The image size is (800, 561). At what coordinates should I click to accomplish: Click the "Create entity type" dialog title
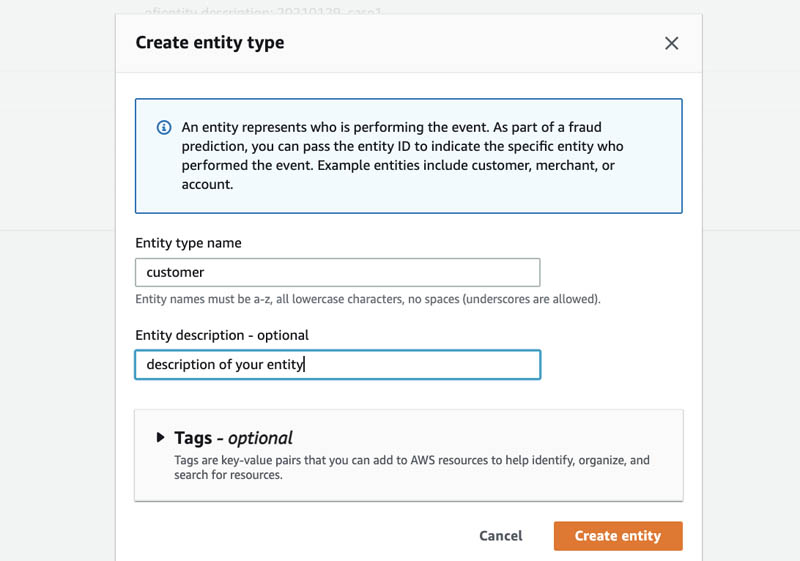click(x=210, y=43)
